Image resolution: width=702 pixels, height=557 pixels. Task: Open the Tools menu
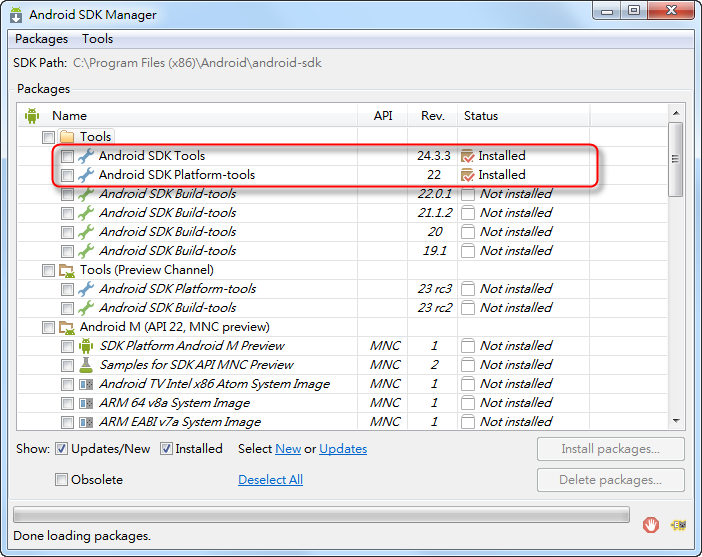coord(97,39)
